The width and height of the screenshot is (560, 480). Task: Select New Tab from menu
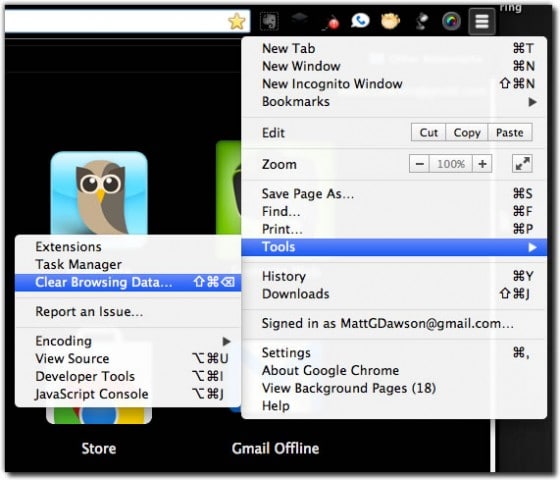[x=394, y=48]
